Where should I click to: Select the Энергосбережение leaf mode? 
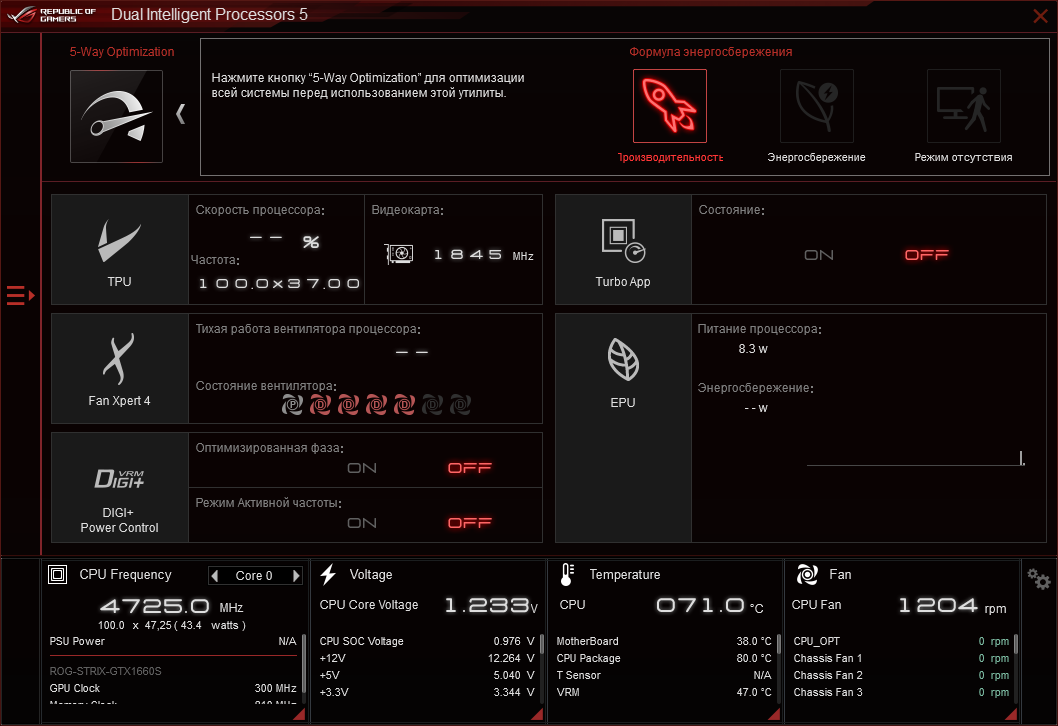coord(816,106)
